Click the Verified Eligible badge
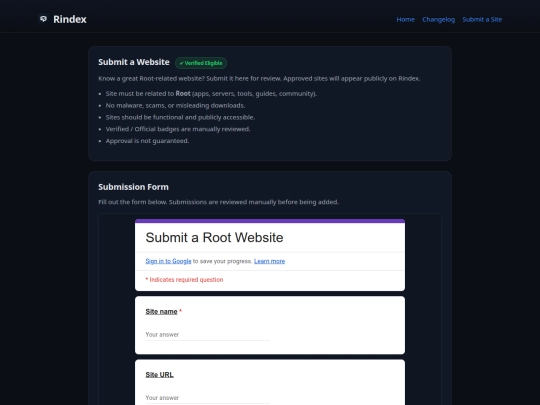Viewport: 540px width, 405px height. click(201, 63)
